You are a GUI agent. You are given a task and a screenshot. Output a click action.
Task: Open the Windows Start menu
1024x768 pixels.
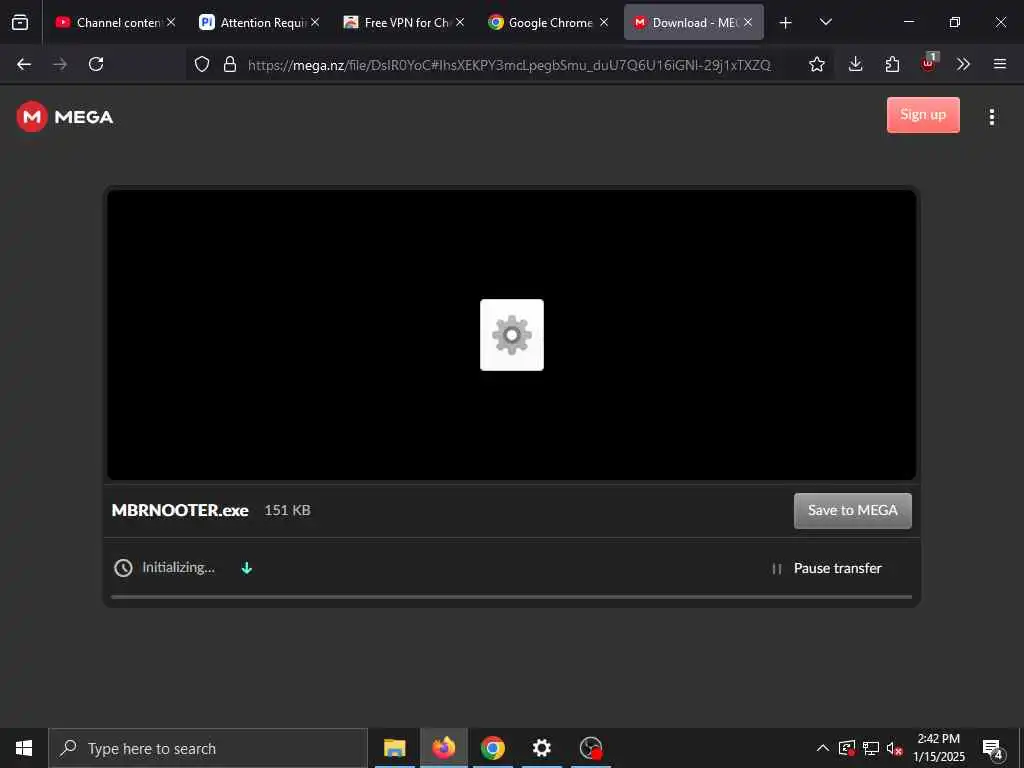point(24,748)
